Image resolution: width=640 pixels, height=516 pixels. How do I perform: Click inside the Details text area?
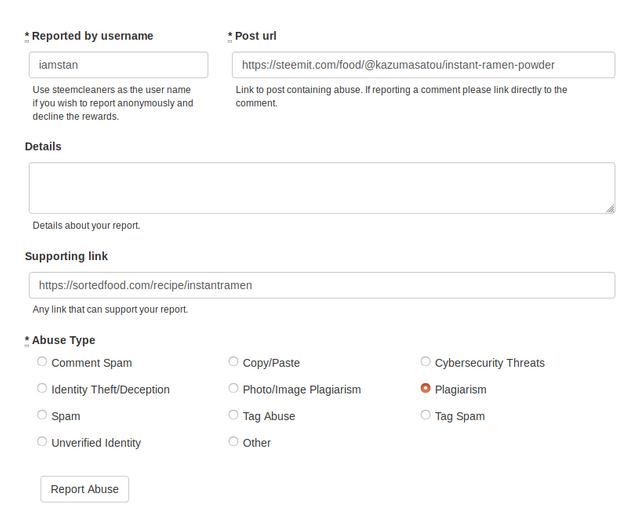(322, 188)
